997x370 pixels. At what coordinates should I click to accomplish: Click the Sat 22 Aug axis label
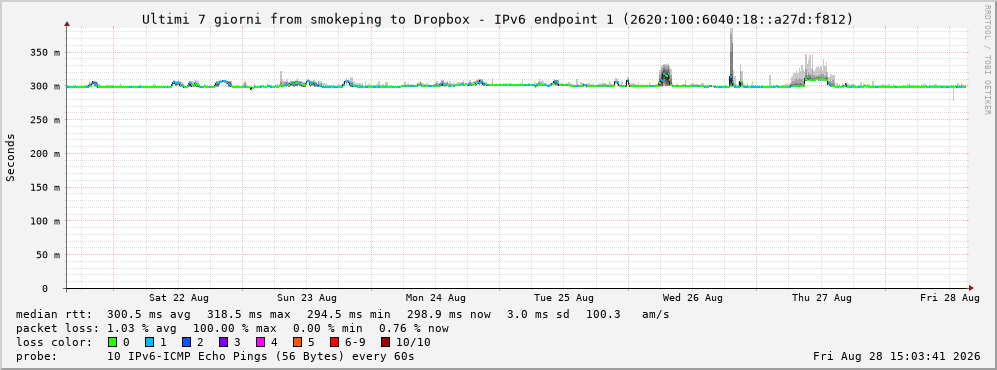click(x=179, y=298)
